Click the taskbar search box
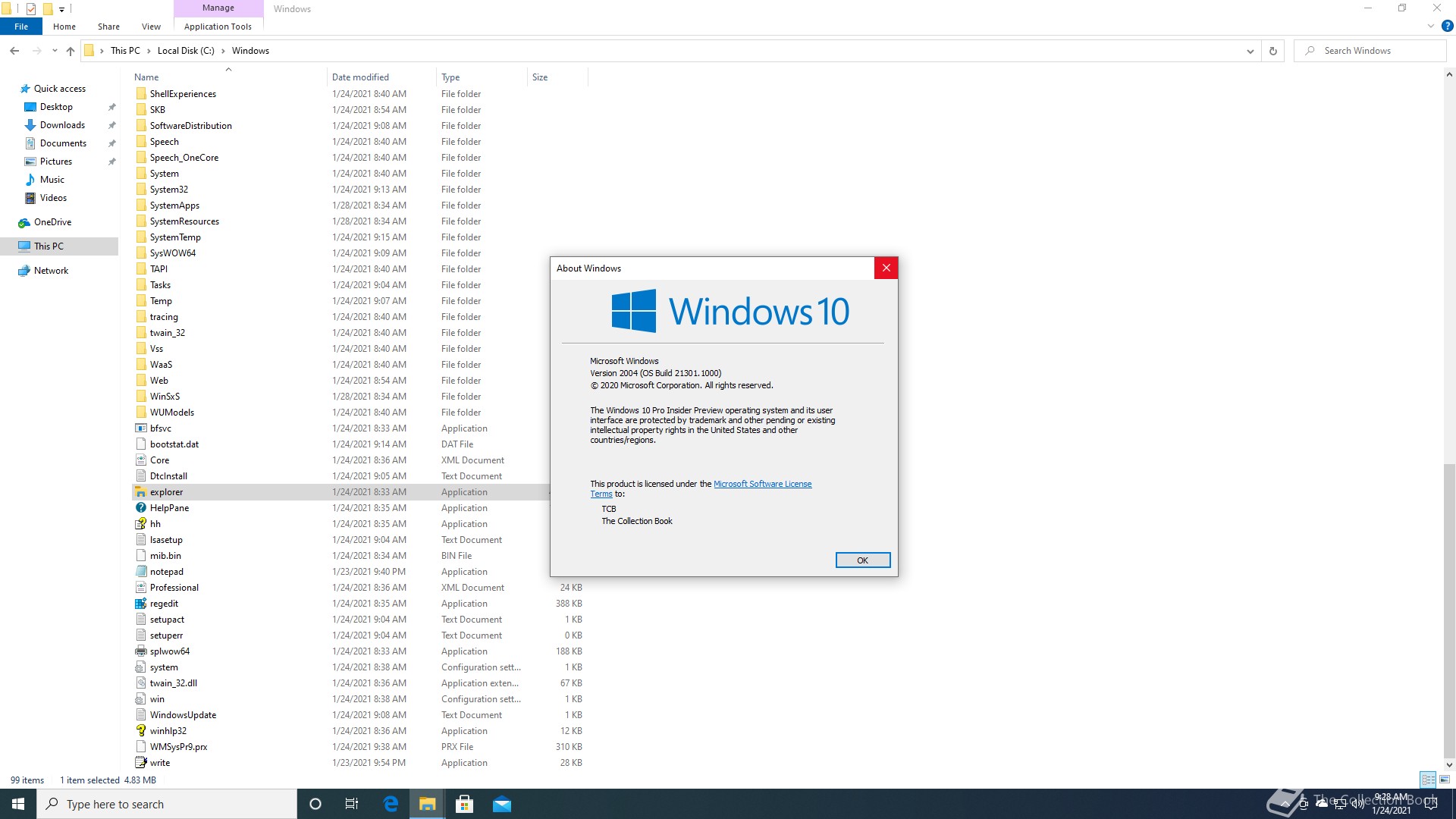The image size is (1456, 819). pyautogui.click(x=167, y=804)
